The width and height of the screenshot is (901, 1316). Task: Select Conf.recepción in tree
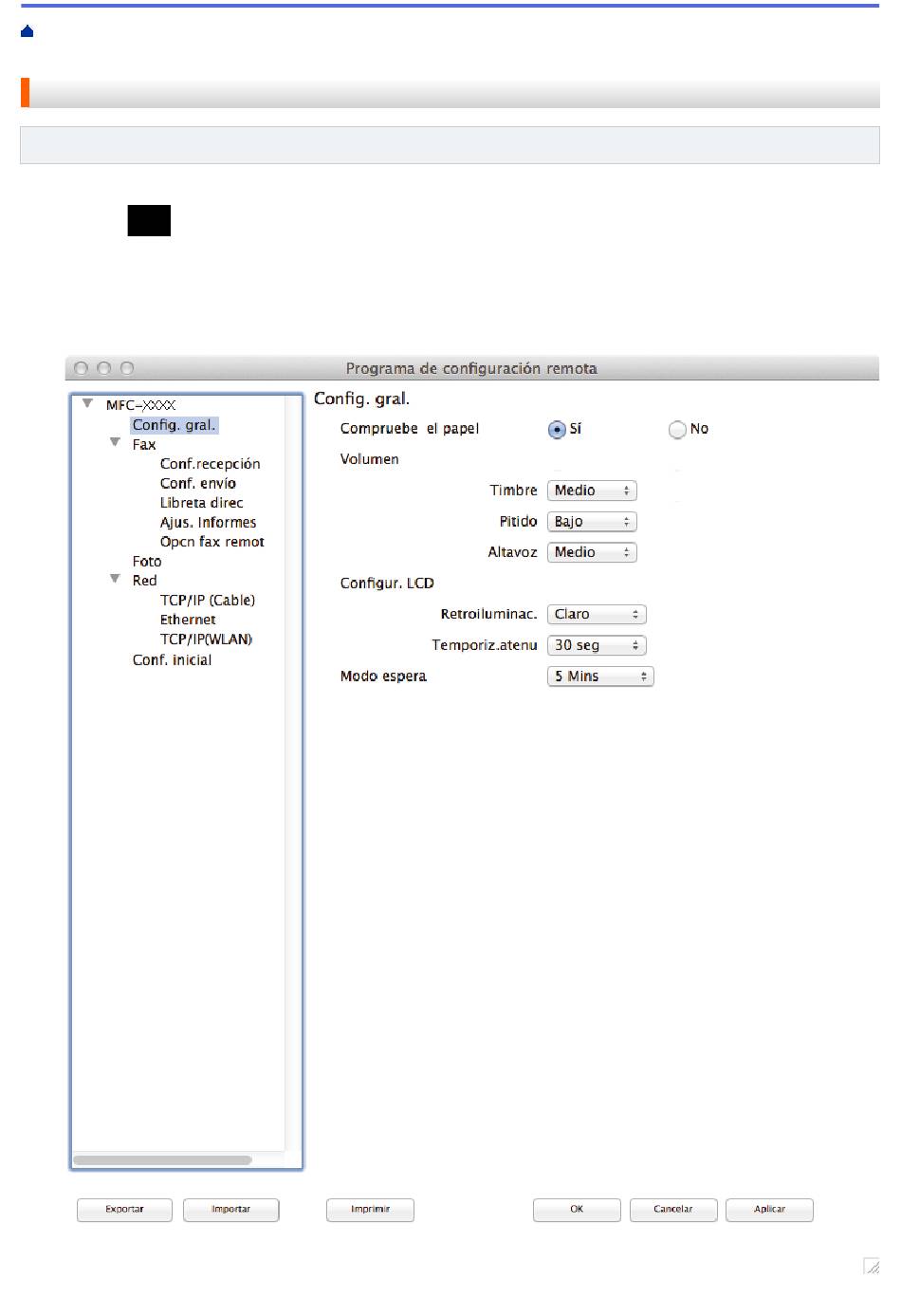(210, 464)
